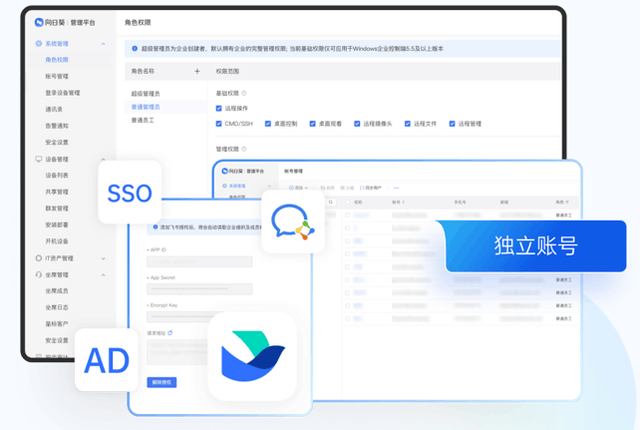Open 开机设备 in the sidebar

point(57,241)
